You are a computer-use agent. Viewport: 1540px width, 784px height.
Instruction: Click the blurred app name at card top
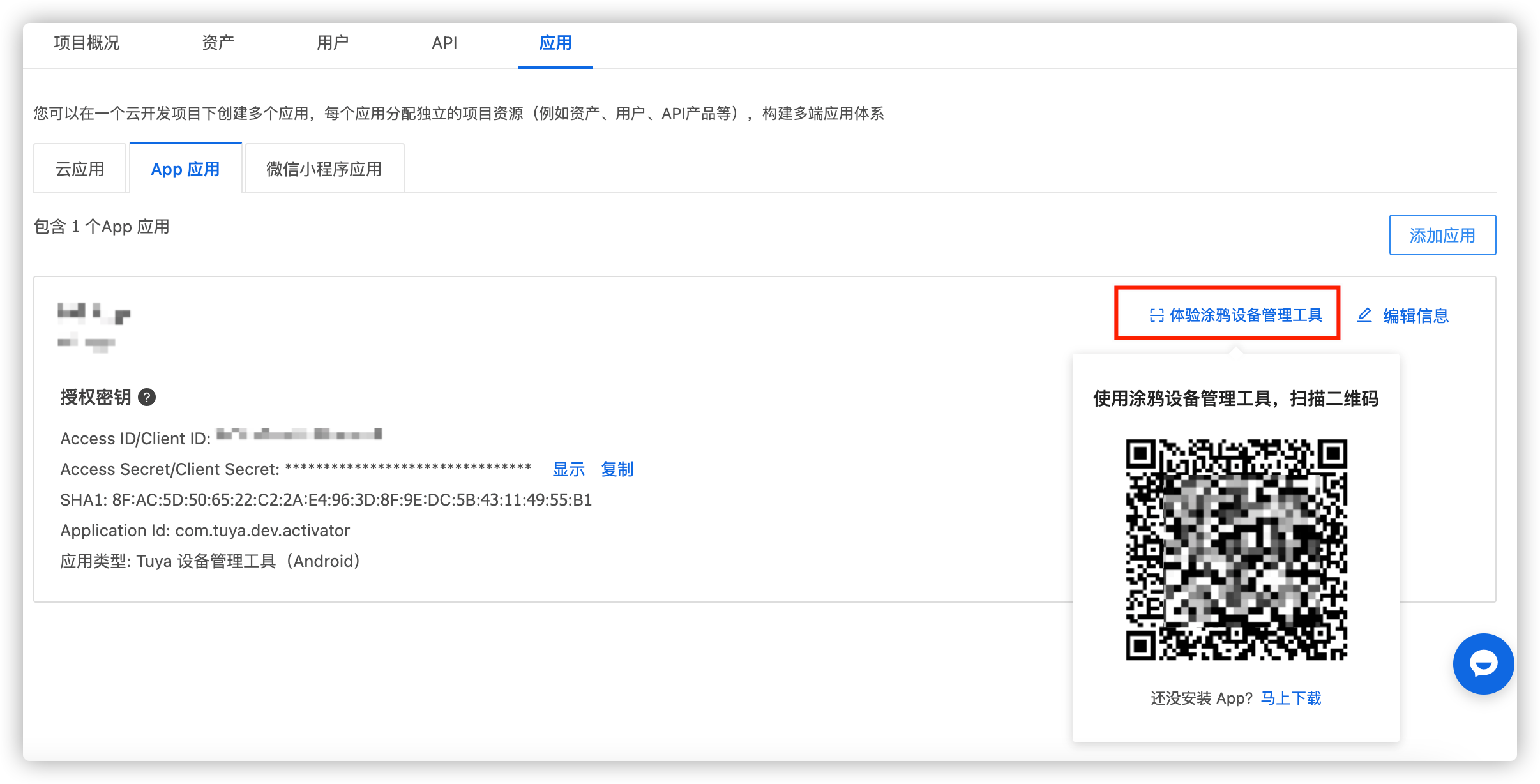[94, 313]
